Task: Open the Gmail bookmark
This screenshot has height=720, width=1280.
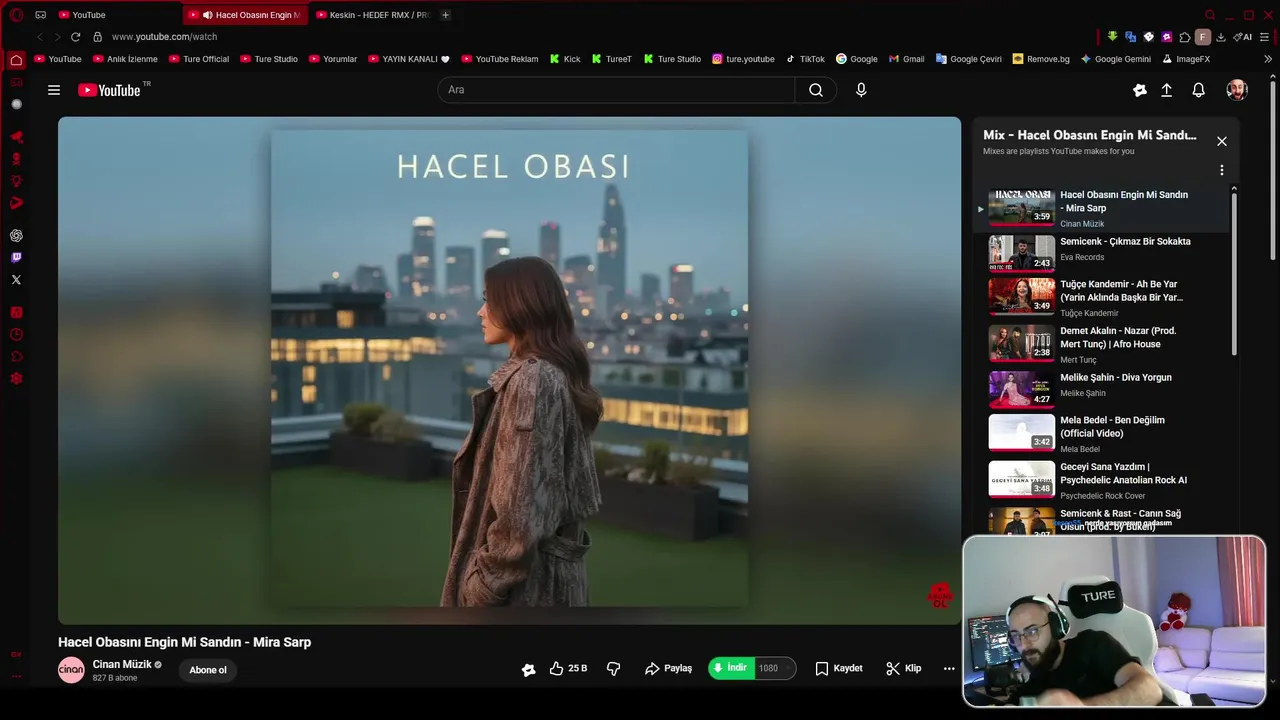Action: click(906, 59)
